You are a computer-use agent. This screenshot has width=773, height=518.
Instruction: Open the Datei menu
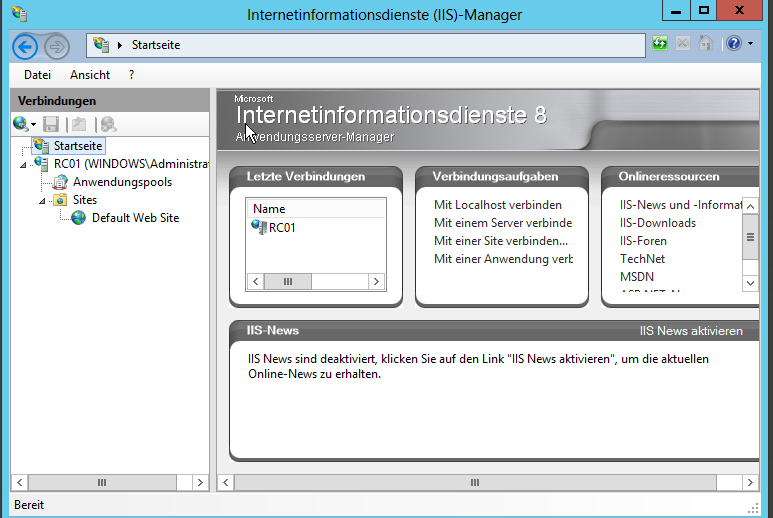click(37, 75)
